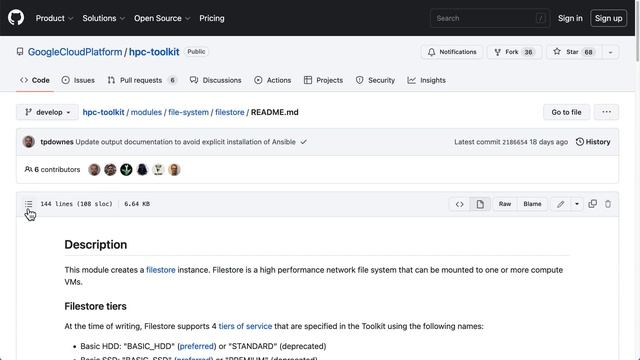Viewport: 640px width, 360px height.
Task: Open hpc-toolkit repository title link
Action: pyautogui.click(x=154, y=52)
